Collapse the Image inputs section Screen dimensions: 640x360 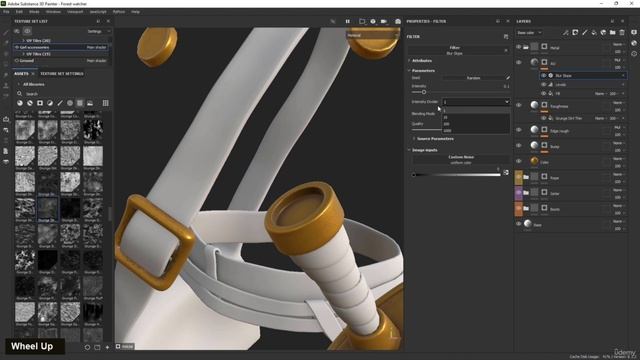[424, 150]
